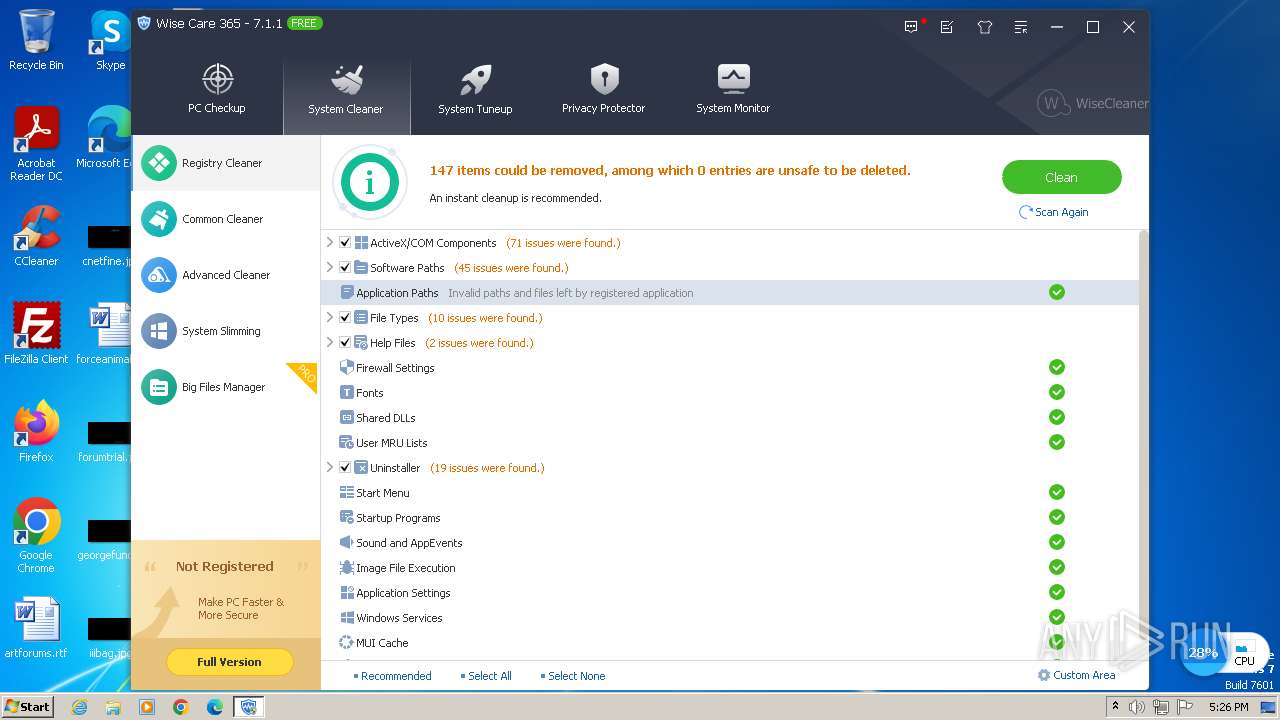
Task: Click the Fonts category icon
Action: [x=347, y=393]
